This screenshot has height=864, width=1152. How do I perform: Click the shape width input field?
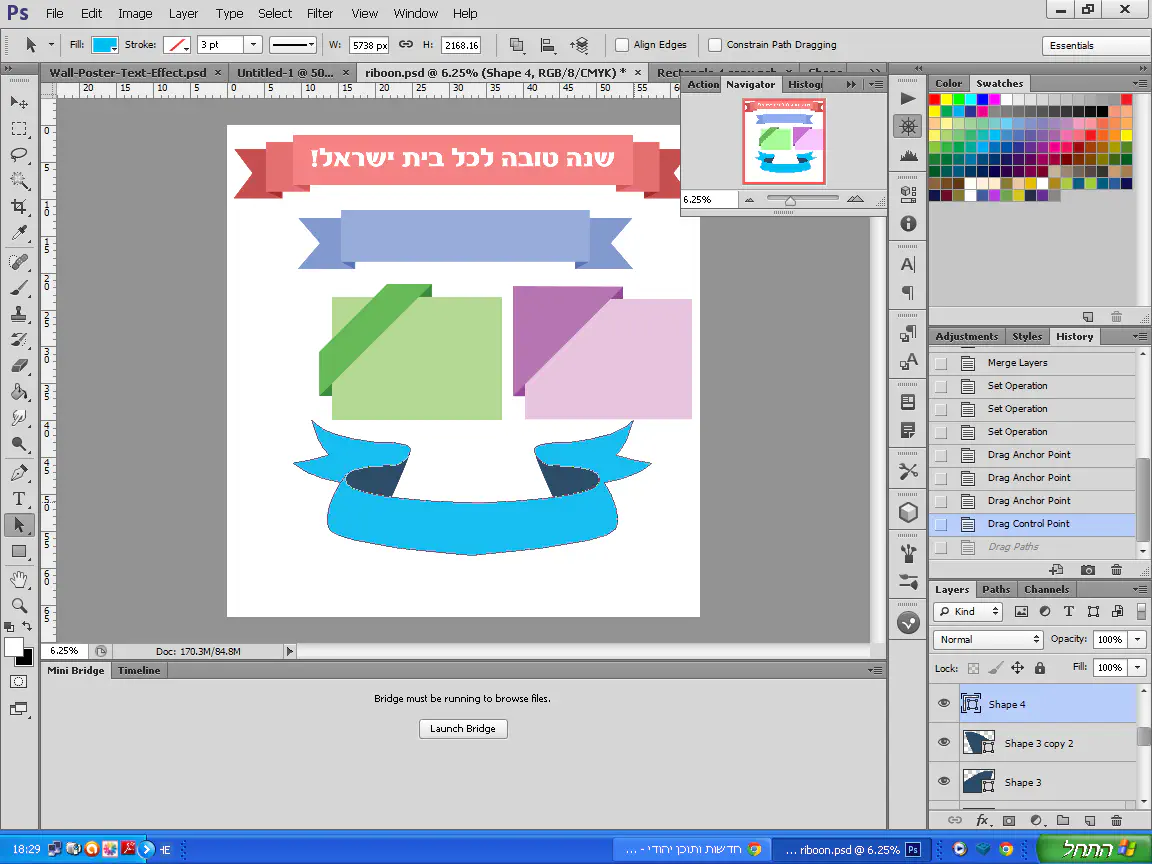[x=369, y=45]
